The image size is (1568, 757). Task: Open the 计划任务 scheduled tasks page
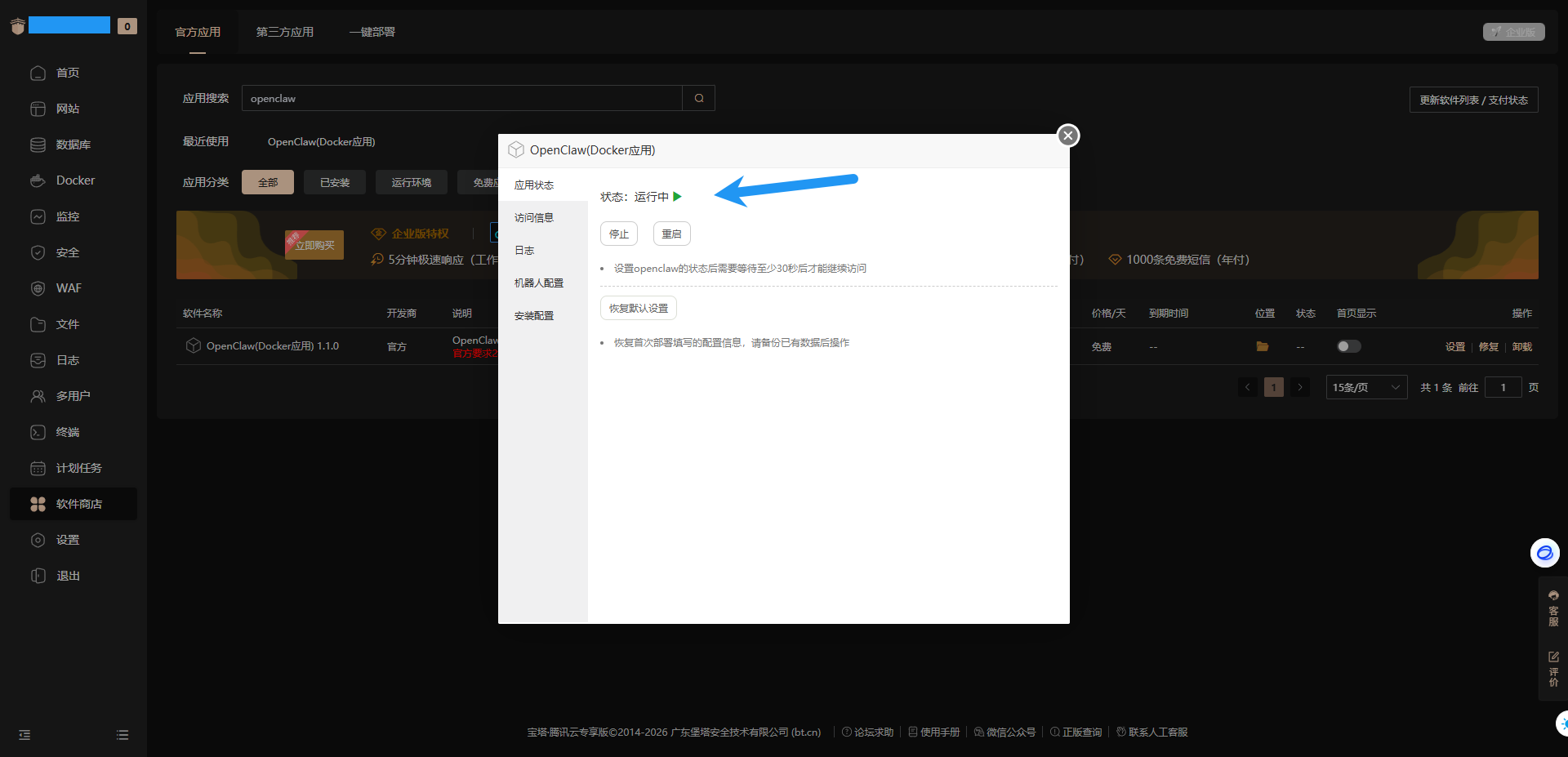78,468
